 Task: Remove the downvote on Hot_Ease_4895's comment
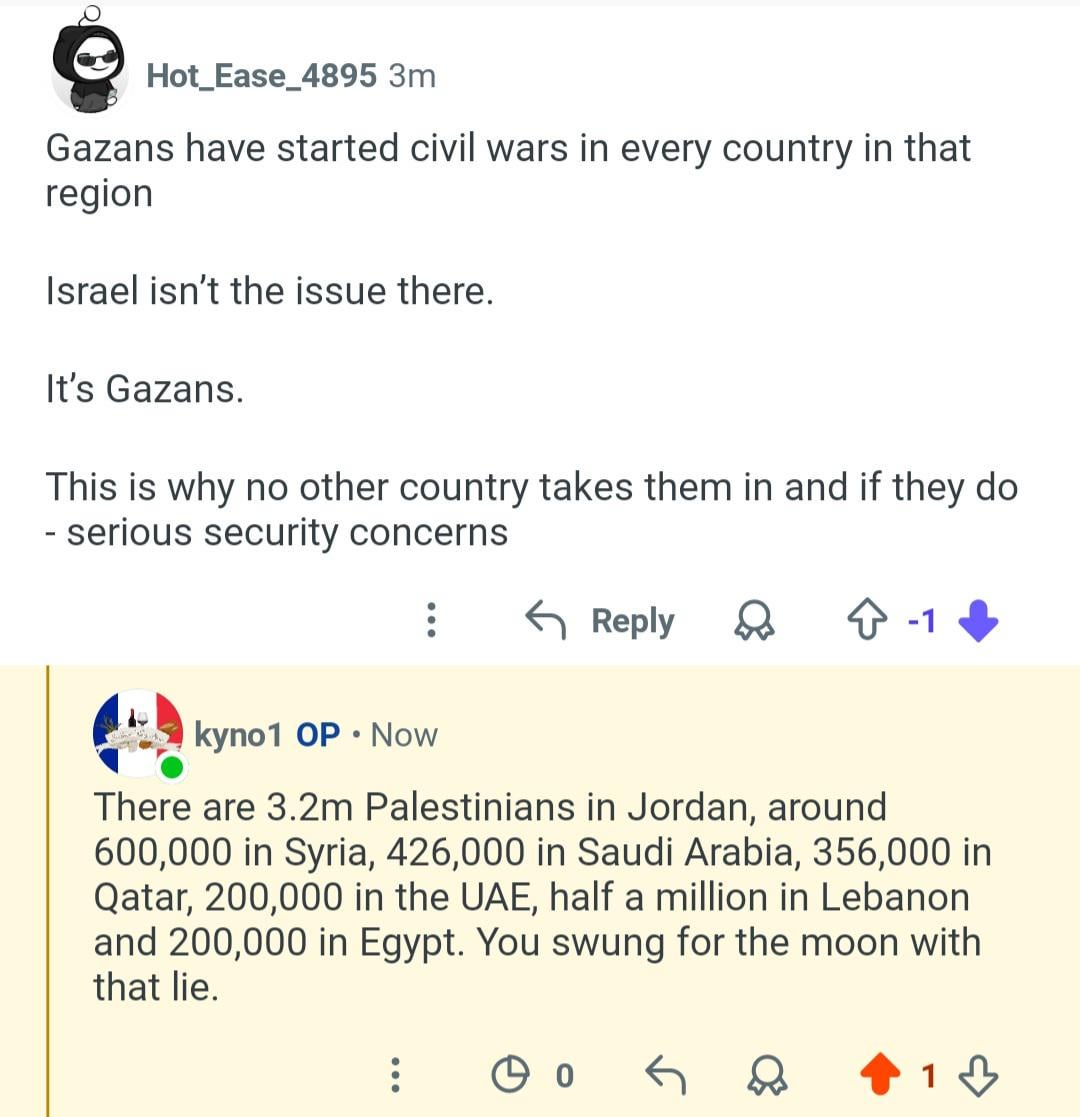977,622
